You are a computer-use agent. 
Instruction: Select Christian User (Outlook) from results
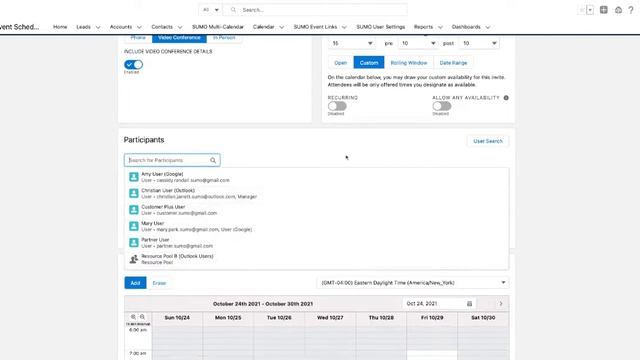pos(316,193)
